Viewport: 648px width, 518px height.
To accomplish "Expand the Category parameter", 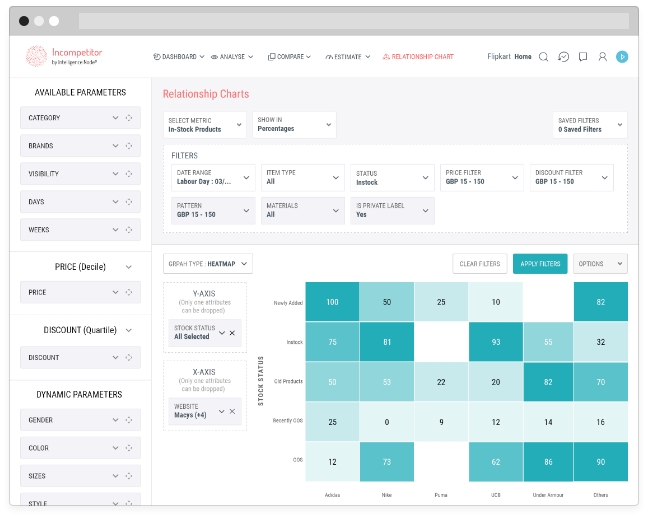I will coord(115,118).
